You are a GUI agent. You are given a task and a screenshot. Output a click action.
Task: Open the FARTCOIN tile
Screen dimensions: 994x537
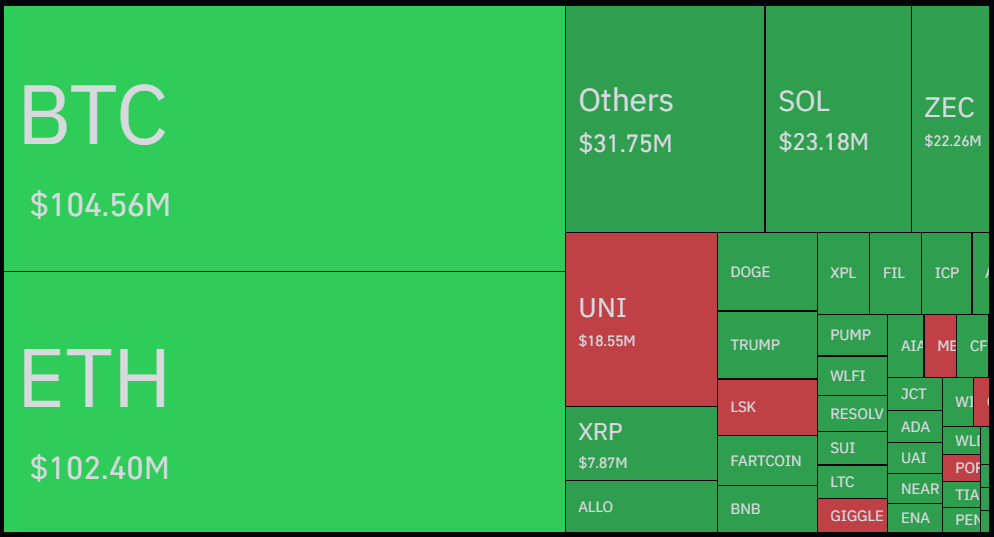point(767,461)
